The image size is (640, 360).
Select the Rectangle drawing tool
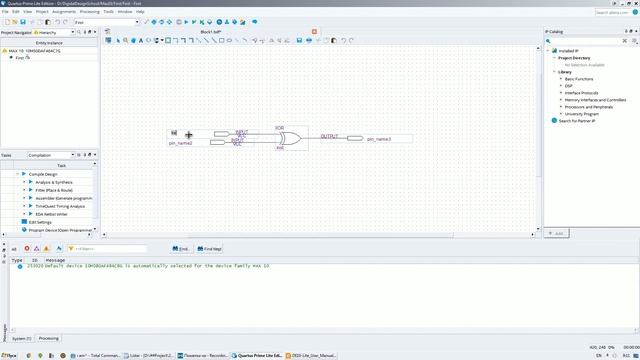[x=222, y=40]
